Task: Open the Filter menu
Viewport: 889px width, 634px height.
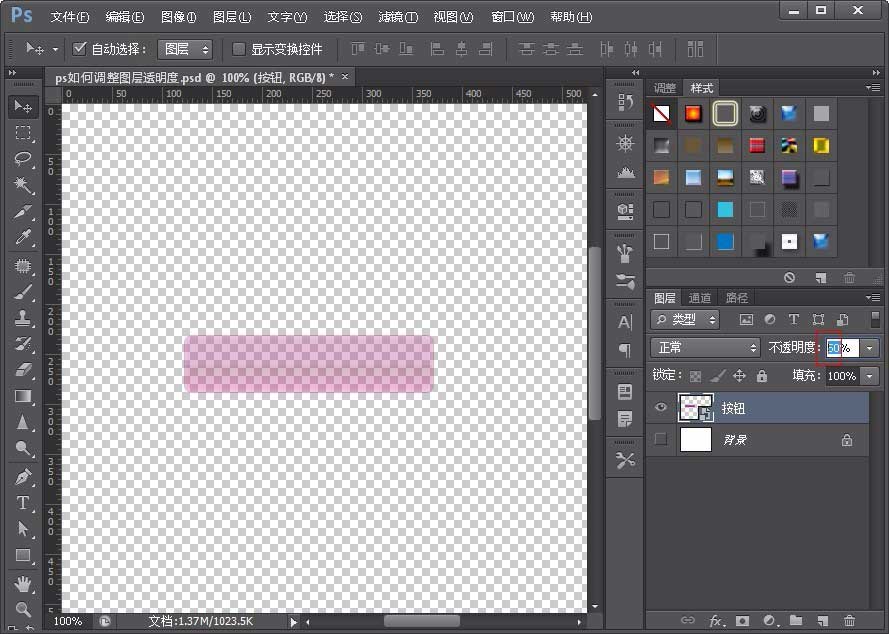Action: pyautogui.click(x=397, y=16)
